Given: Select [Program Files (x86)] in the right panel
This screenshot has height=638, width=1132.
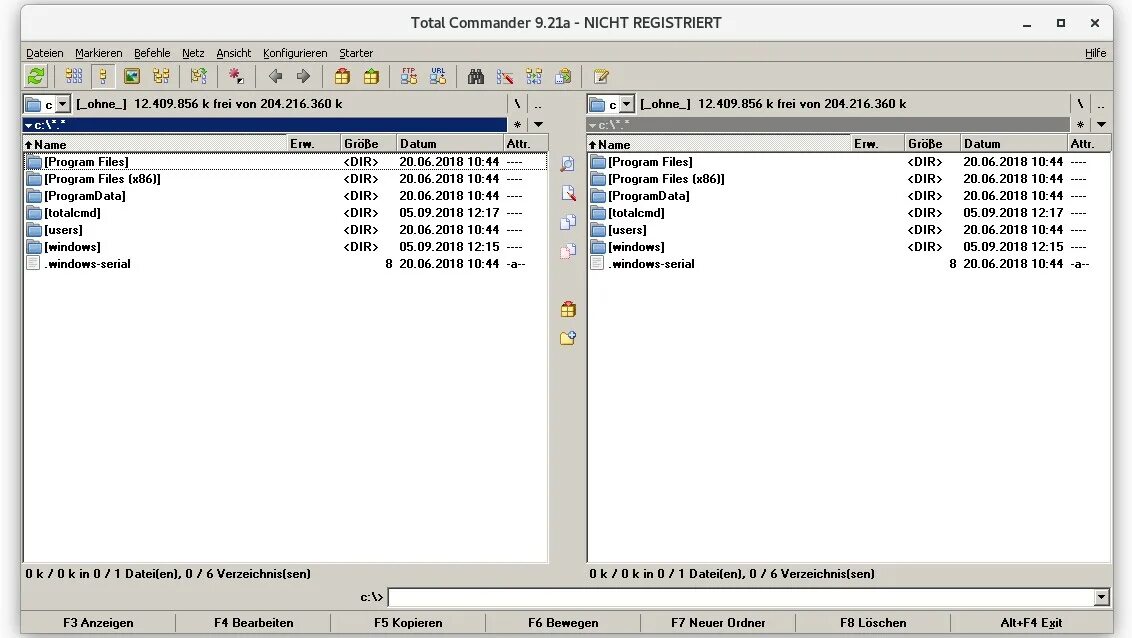Looking at the screenshot, I should coord(848,179).
